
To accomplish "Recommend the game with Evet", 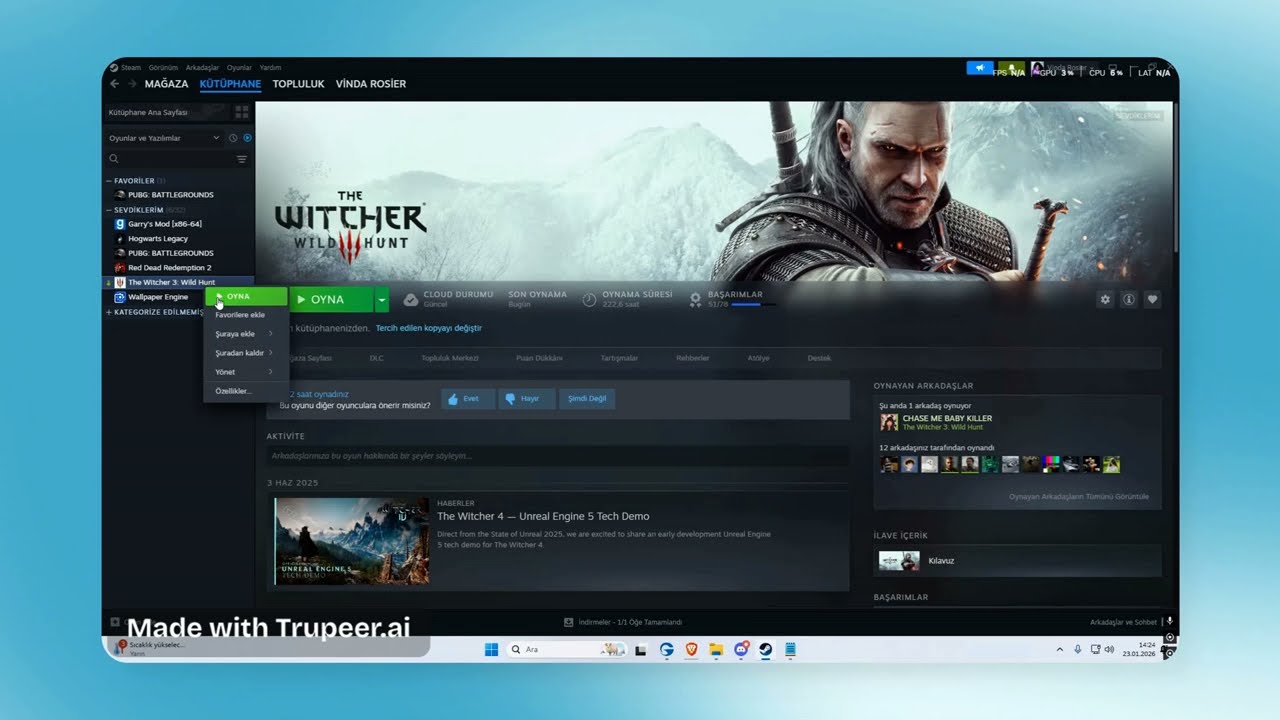I will 470,398.
